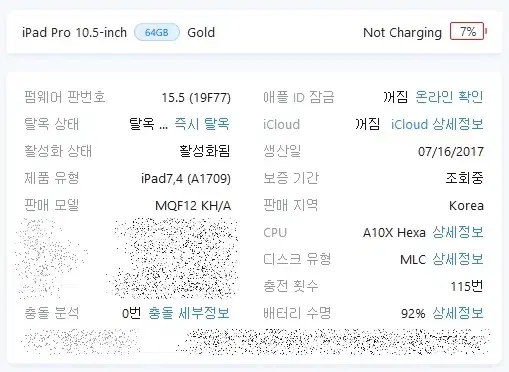The height and width of the screenshot is (372, 509).
Task: Open 충돌 세부정보 crash details link
Action: point(189,313)
